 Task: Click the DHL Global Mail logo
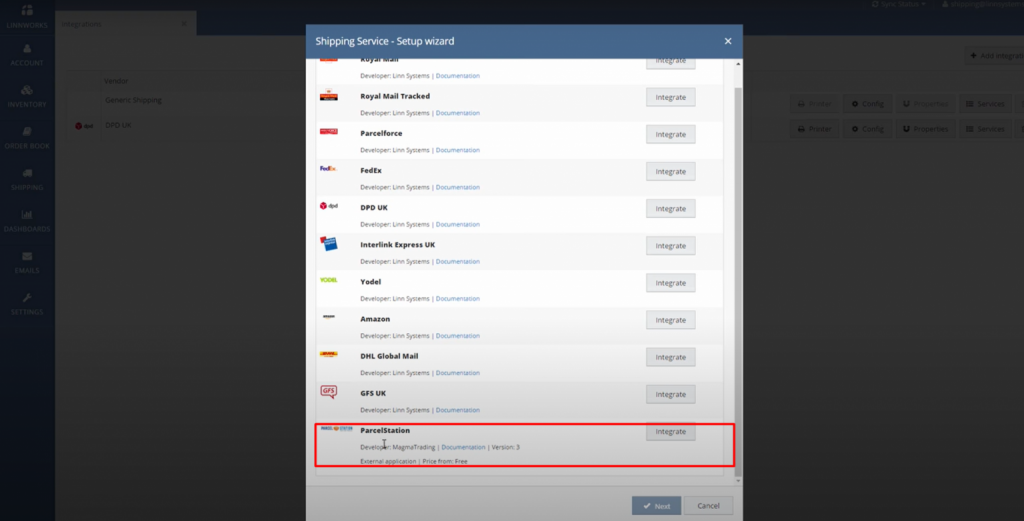coord(328,355)
